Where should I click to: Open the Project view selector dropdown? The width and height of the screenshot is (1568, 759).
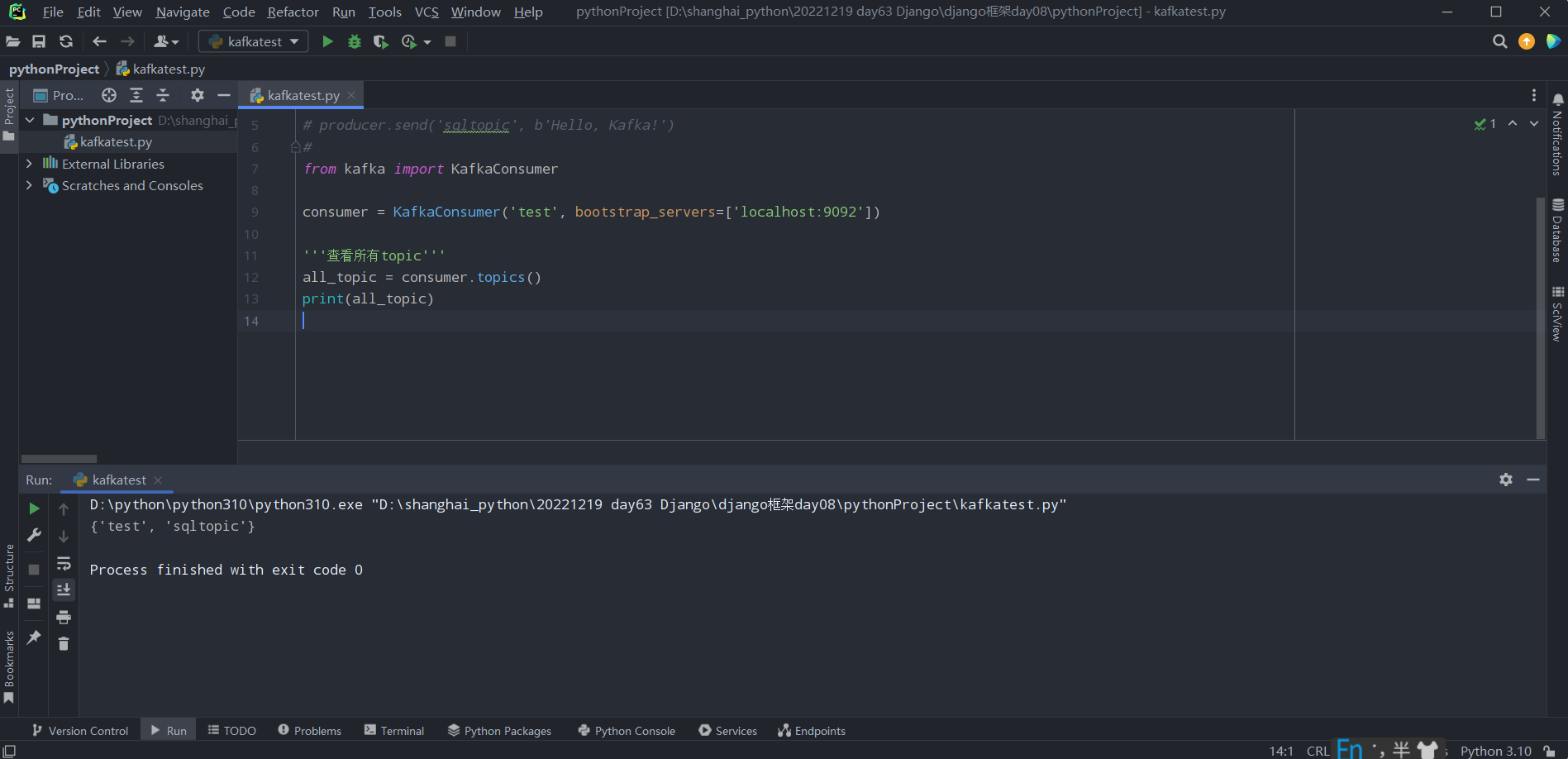point(59,95)
